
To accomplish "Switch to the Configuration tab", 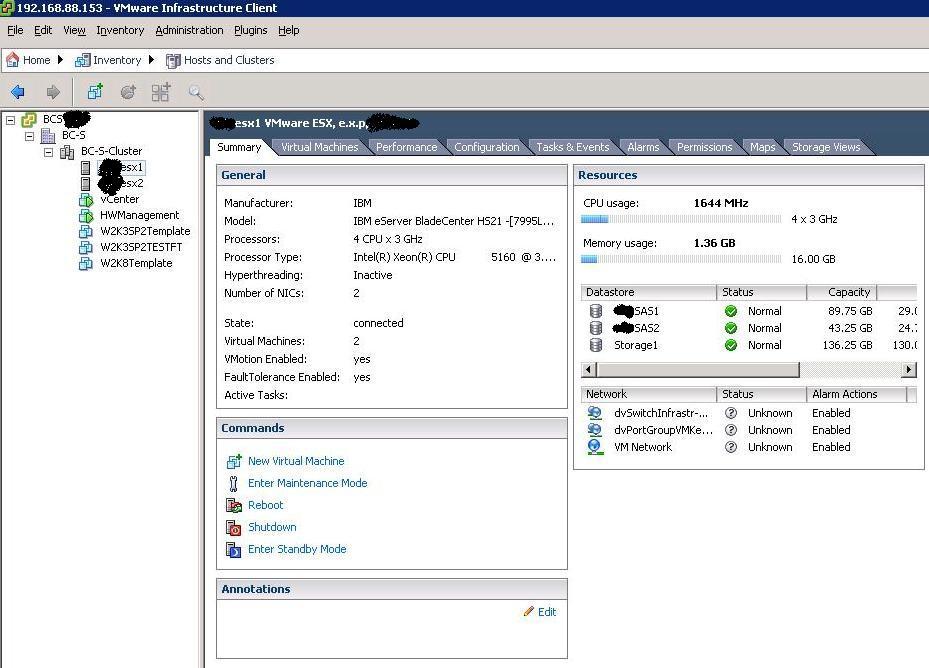I will 486,147.
